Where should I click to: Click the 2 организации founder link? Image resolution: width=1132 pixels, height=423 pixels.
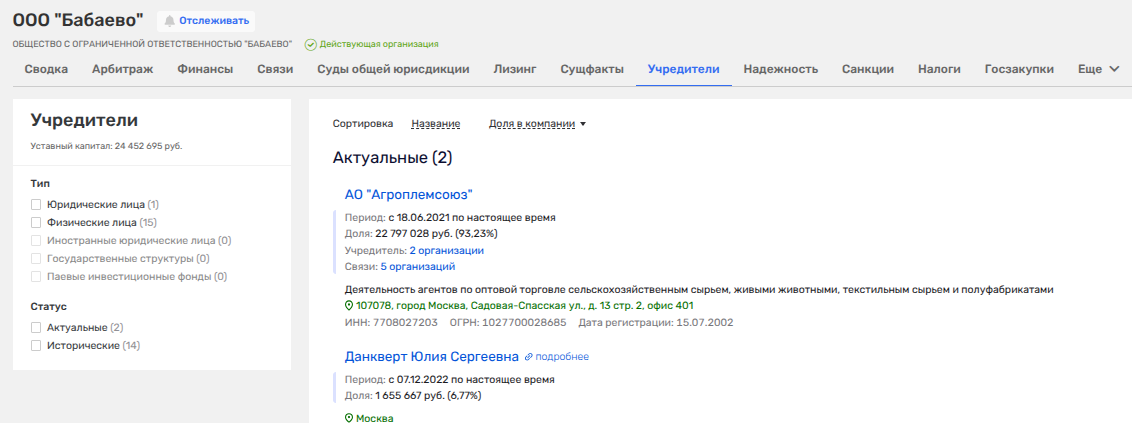click(446, 250)
